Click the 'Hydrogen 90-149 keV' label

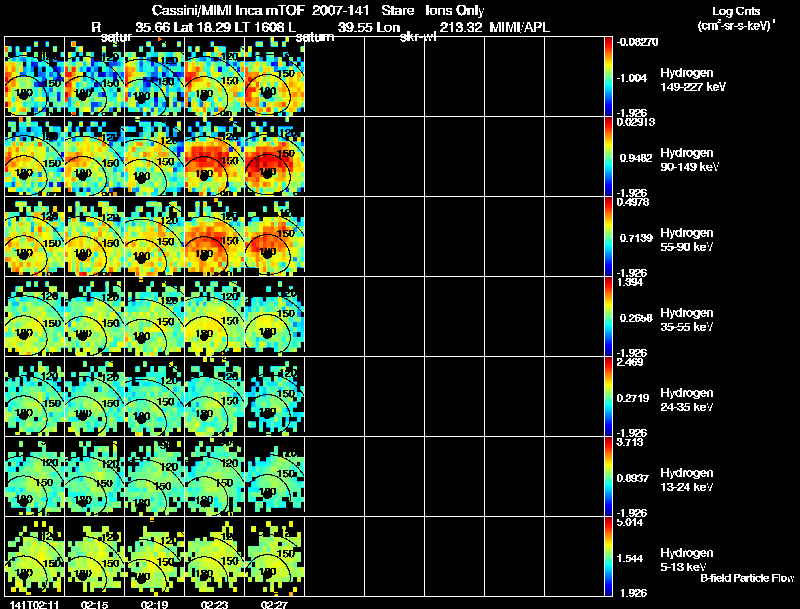coord(690,160)
